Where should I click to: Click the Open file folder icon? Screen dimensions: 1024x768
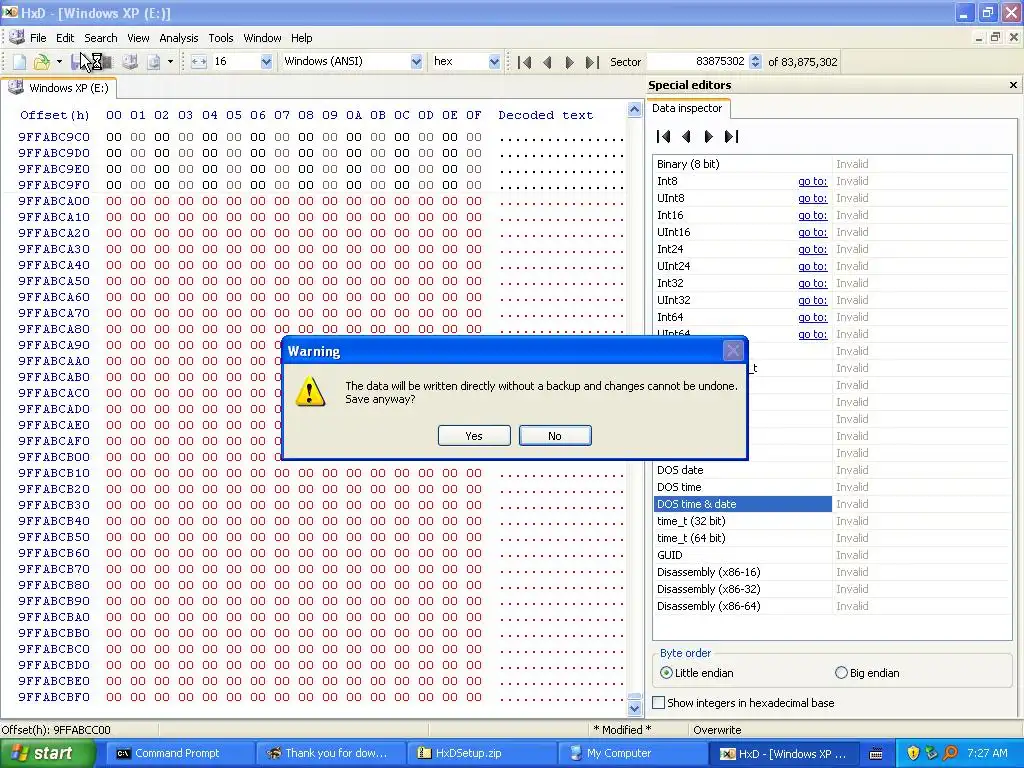coord(42,61)
